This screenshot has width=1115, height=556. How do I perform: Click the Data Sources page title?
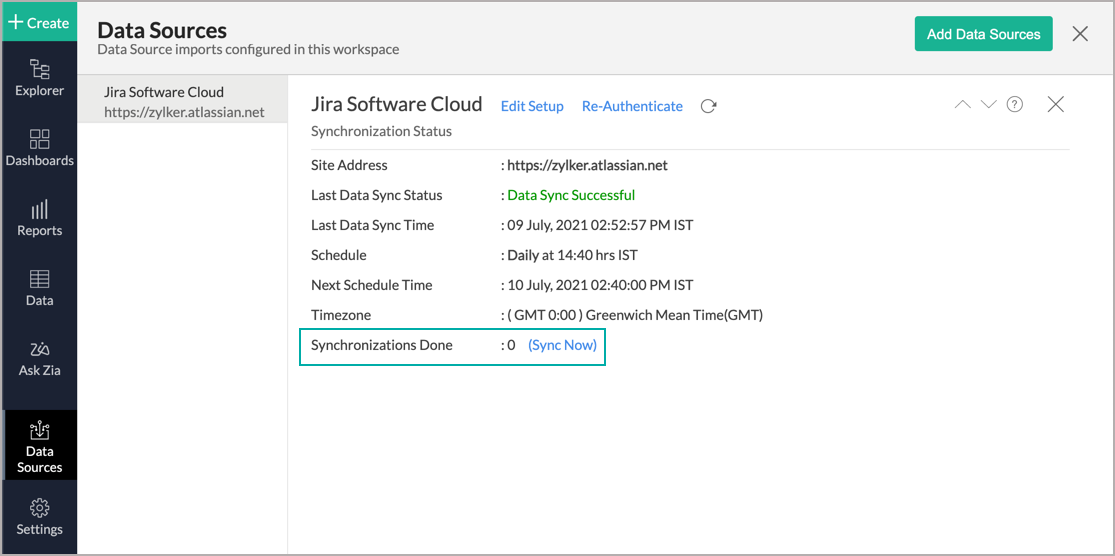point(162,31)
